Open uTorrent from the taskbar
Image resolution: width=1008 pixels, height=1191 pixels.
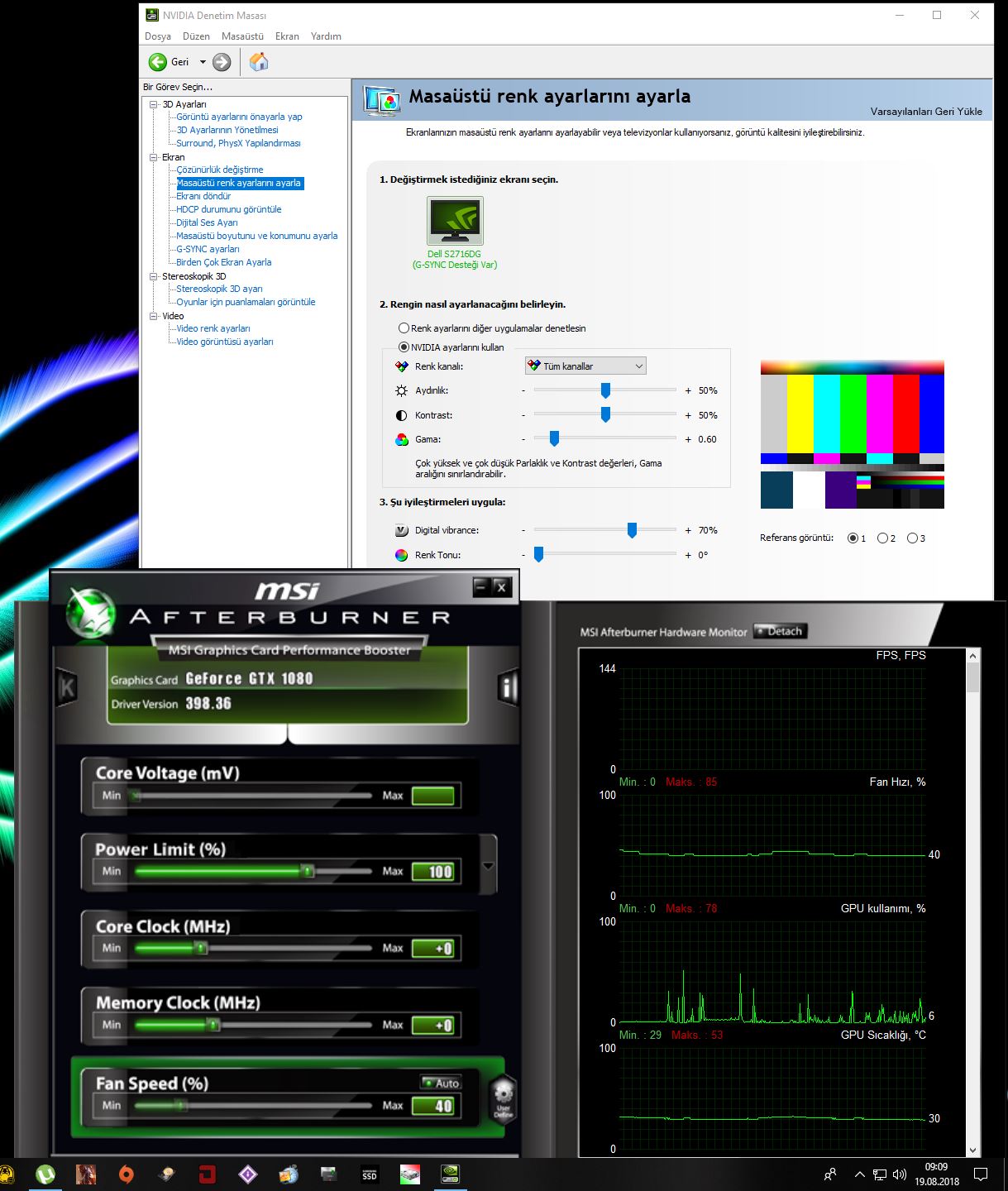tap(45, 1174)
